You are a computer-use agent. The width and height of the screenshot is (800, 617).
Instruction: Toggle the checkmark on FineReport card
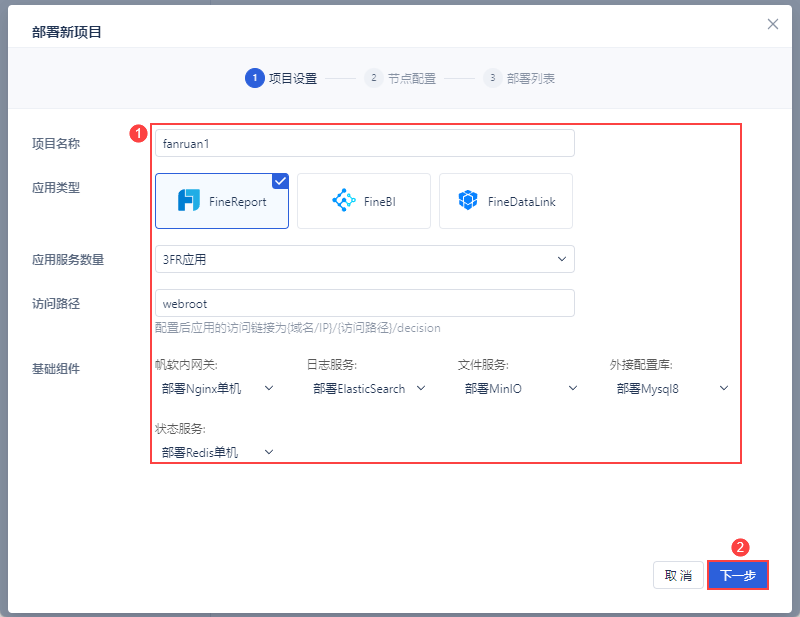(x=281, y=181)
